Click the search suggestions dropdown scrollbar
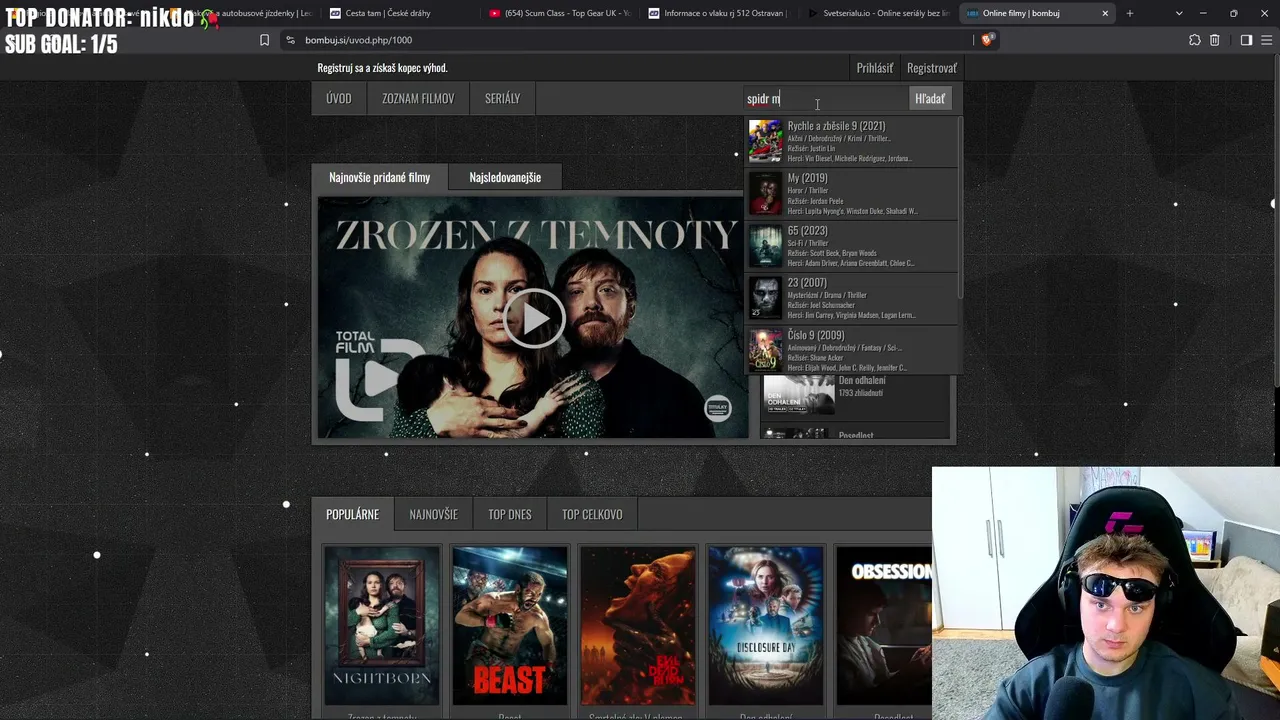This screenshot has height=720, width=1280. click(x=961, y=208)
